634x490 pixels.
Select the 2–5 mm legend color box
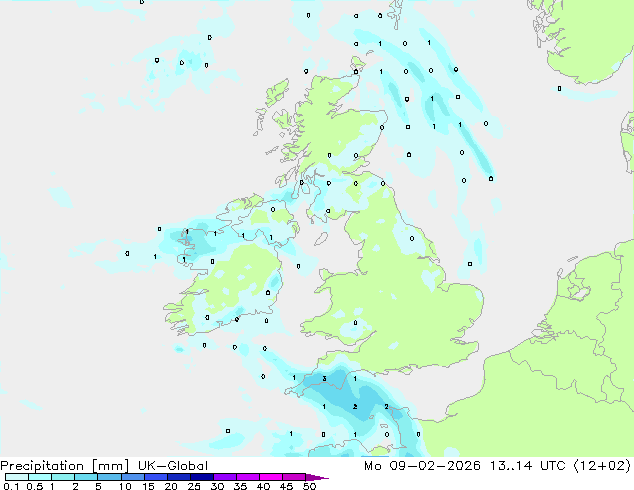86,477
